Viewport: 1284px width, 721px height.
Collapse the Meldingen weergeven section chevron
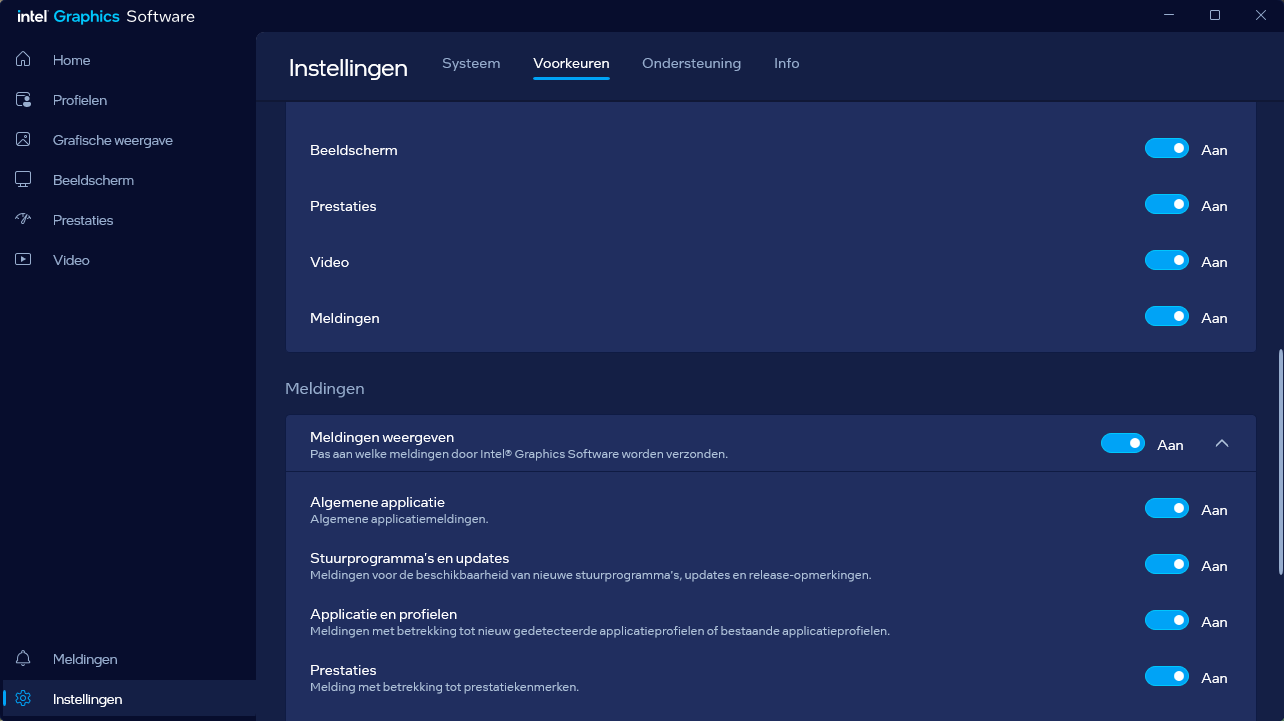pyautogui.click(x=1221, y=444)
